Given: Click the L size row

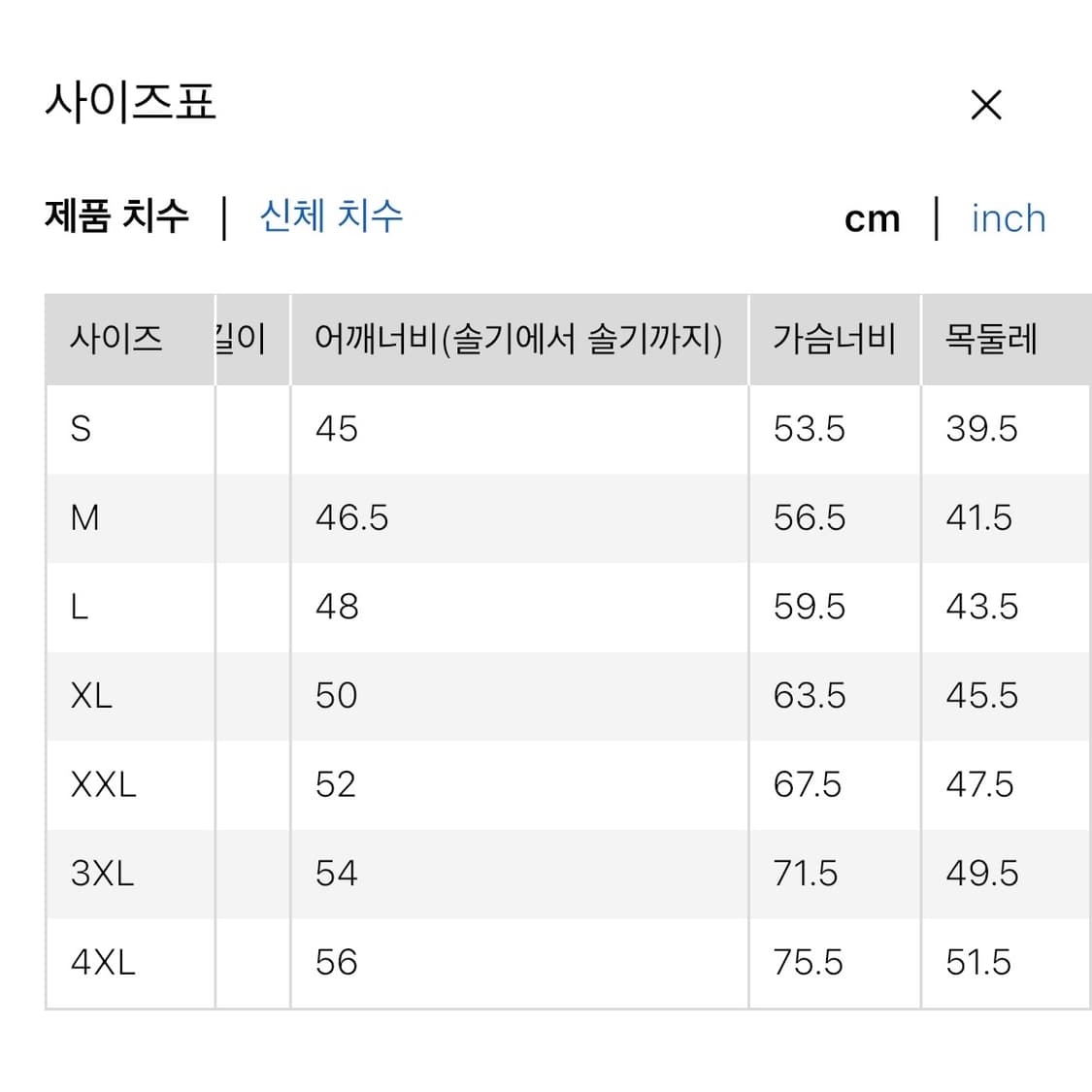Looking at the screenshot, I should tap(80, 607).
